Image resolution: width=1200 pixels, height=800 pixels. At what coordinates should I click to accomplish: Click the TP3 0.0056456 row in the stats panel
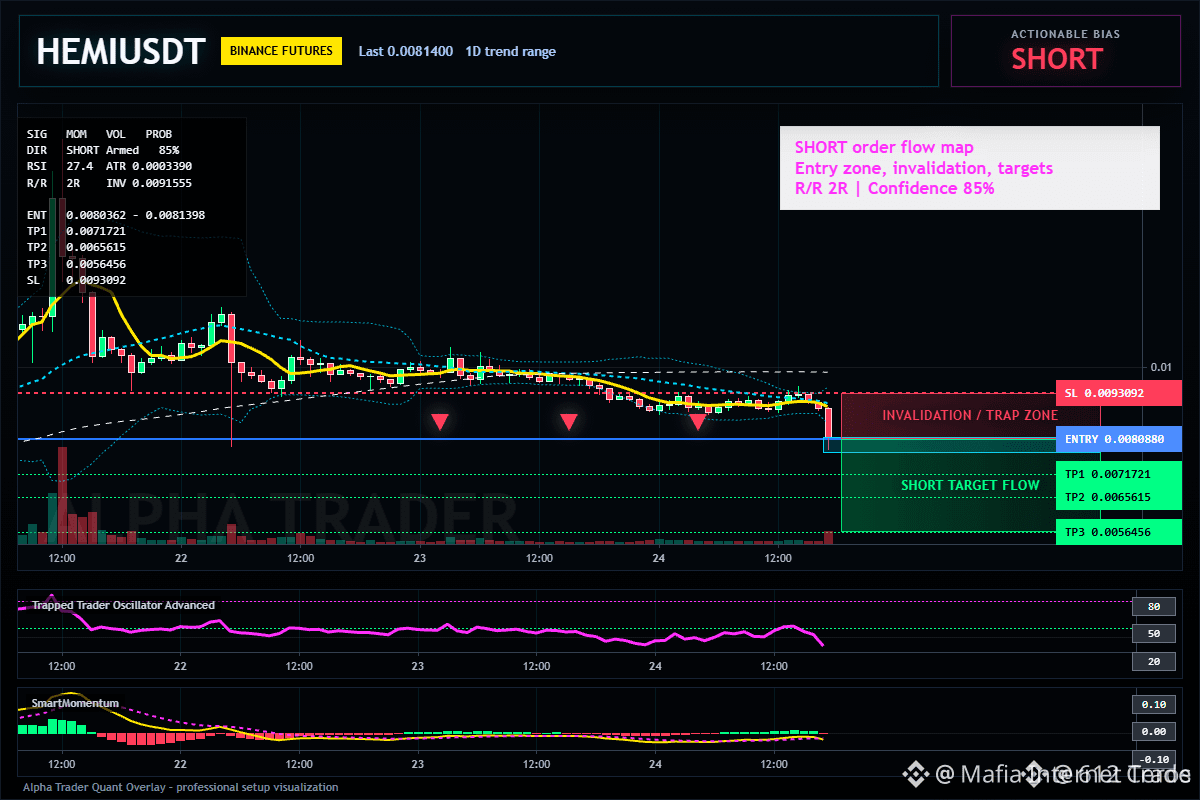click(76, 264)
